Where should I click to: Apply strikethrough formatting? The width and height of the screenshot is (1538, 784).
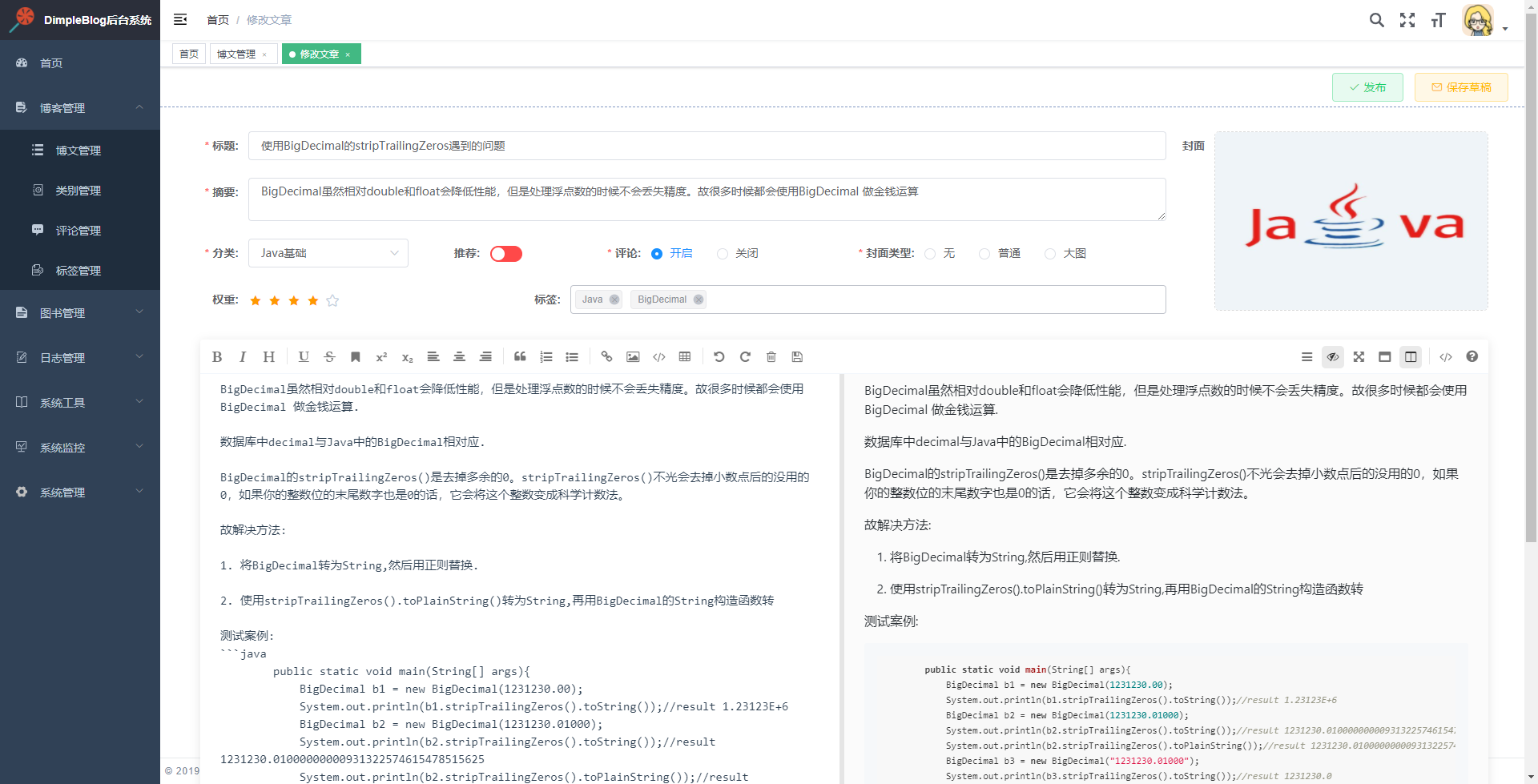click(329, 357)
